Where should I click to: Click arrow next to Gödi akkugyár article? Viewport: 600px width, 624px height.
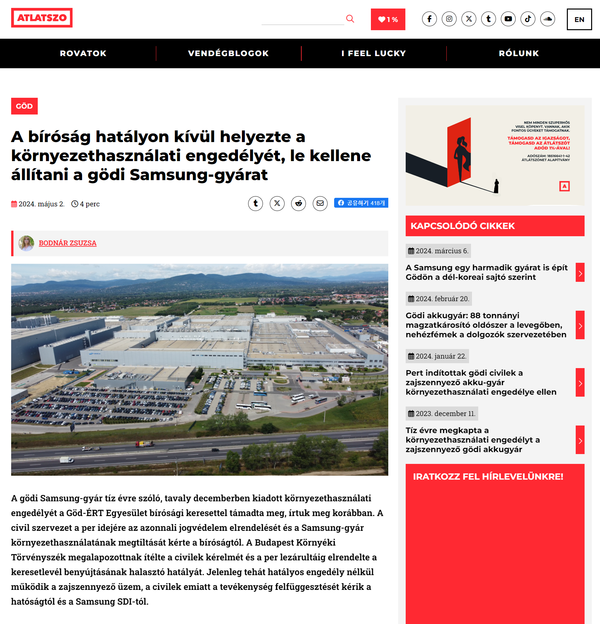pyautogui.click(x=580, y=325)
